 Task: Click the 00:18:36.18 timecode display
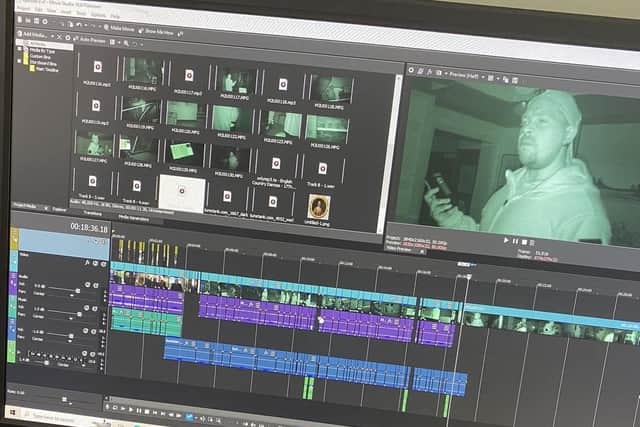tap(89, 227)
